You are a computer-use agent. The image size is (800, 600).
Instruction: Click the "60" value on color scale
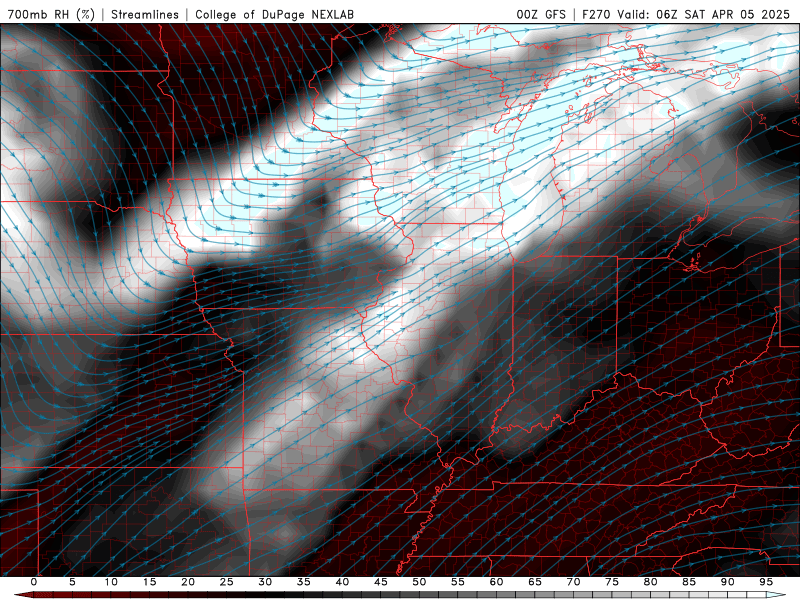[x=496, y=582]
